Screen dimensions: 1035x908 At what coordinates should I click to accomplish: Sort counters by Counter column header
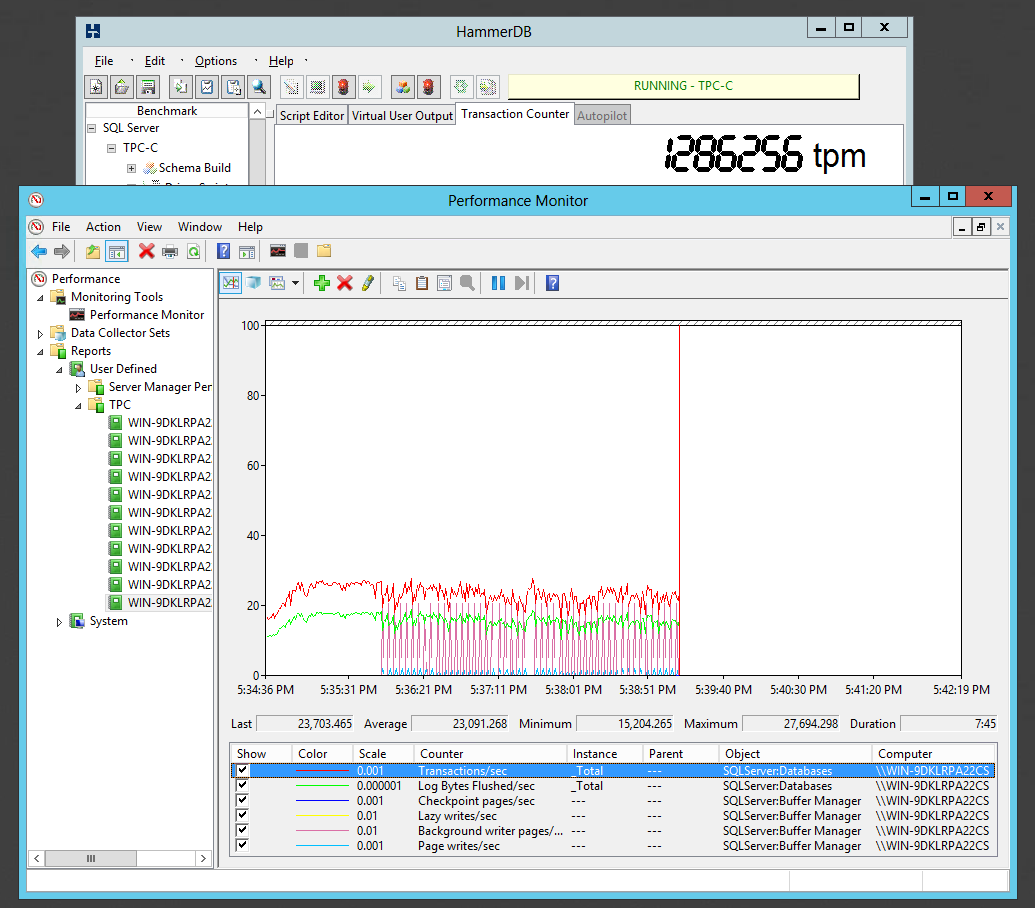click(x=490, y=754)
